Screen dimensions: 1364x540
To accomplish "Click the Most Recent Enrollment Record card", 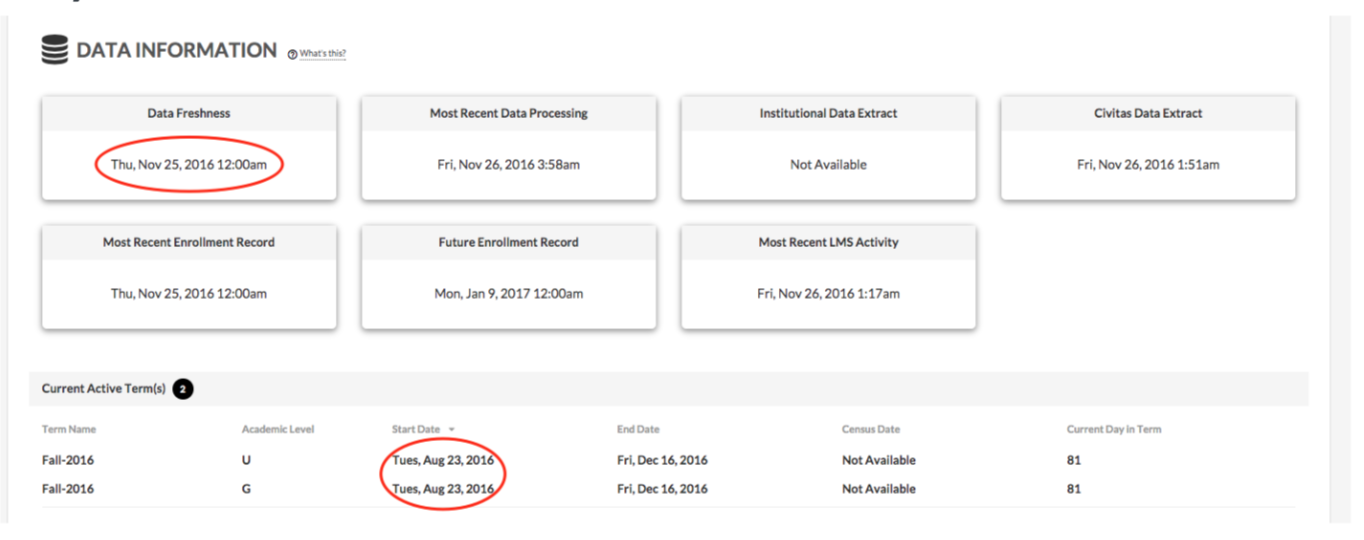I will pyautogui.click(x=189, y=277).
